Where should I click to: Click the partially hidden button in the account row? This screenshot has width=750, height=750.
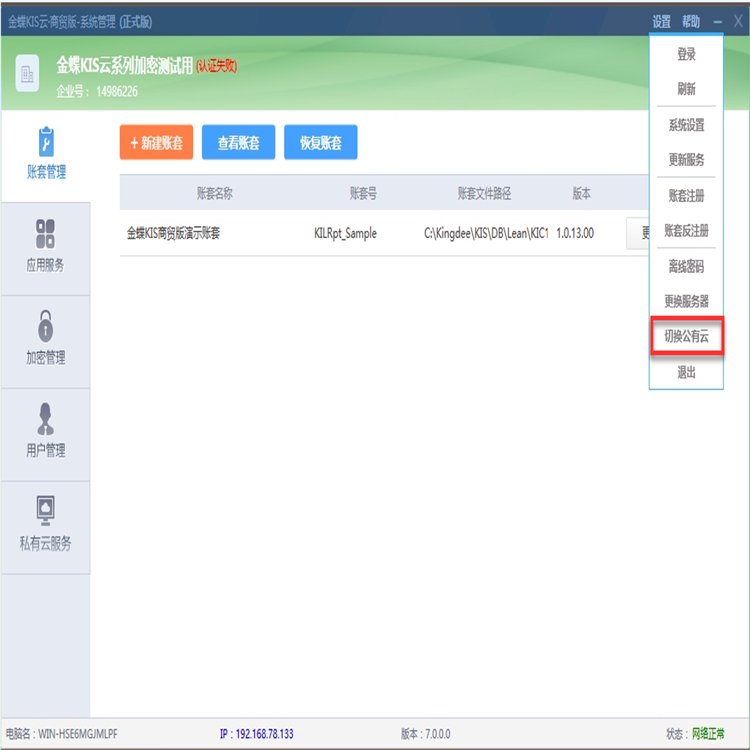click(x=638, y=233)
